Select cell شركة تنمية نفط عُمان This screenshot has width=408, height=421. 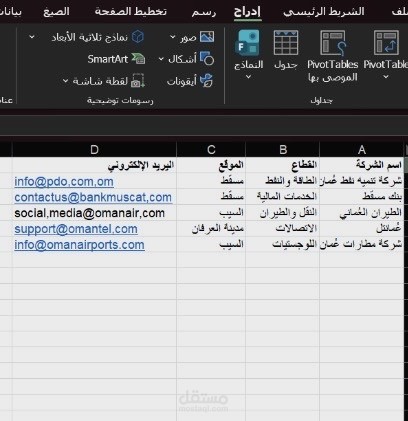pyautogui.click(x=361, y=181)
